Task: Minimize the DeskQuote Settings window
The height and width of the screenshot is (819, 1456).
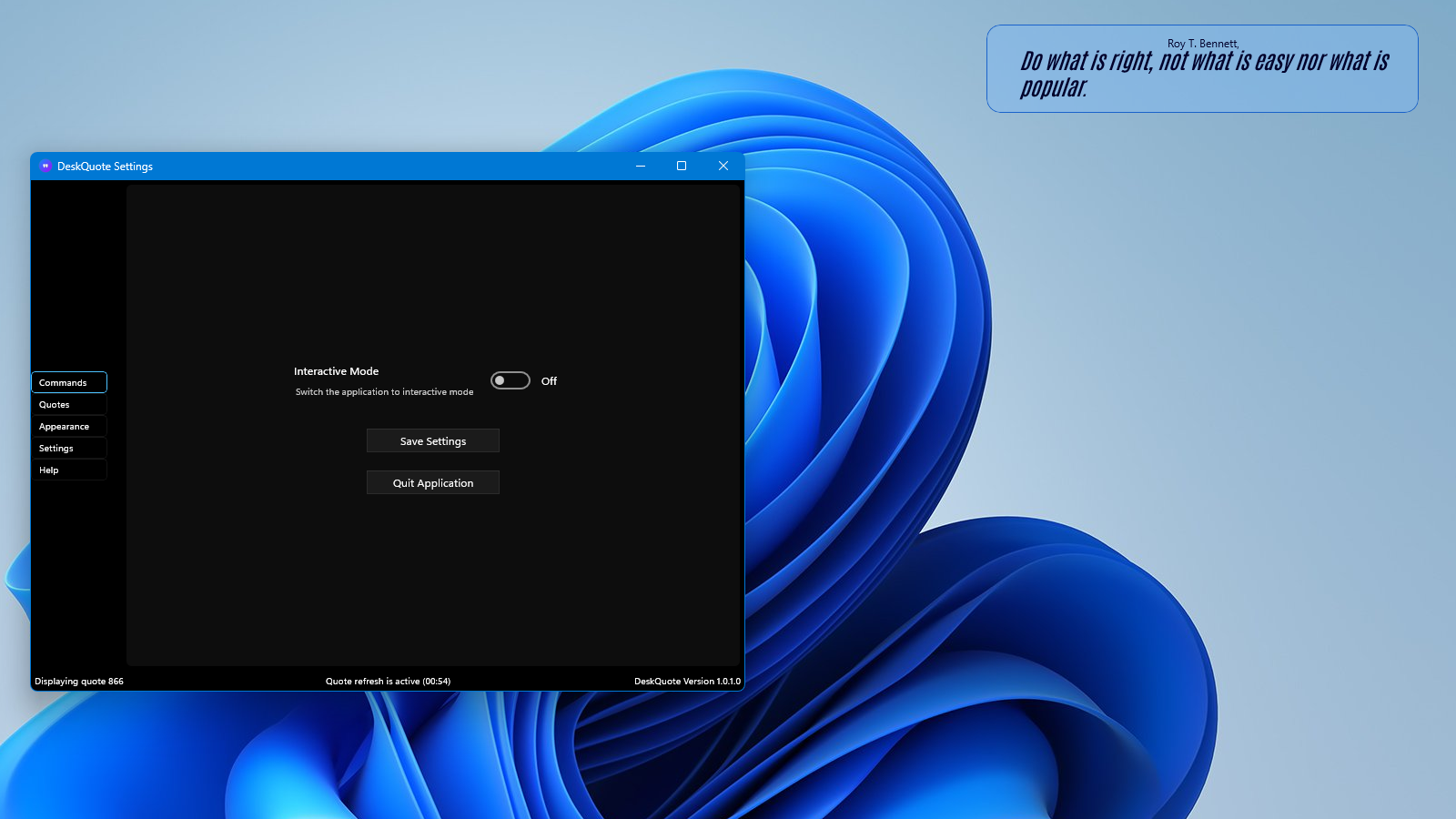Action: tap(640, 167)
